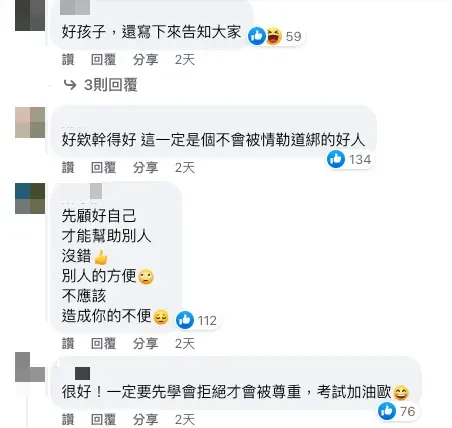The width and height of the screenshot is (452, 428).
Task: Click the reply arrow icon beside 3則回覆
Action: pos(70,85)
